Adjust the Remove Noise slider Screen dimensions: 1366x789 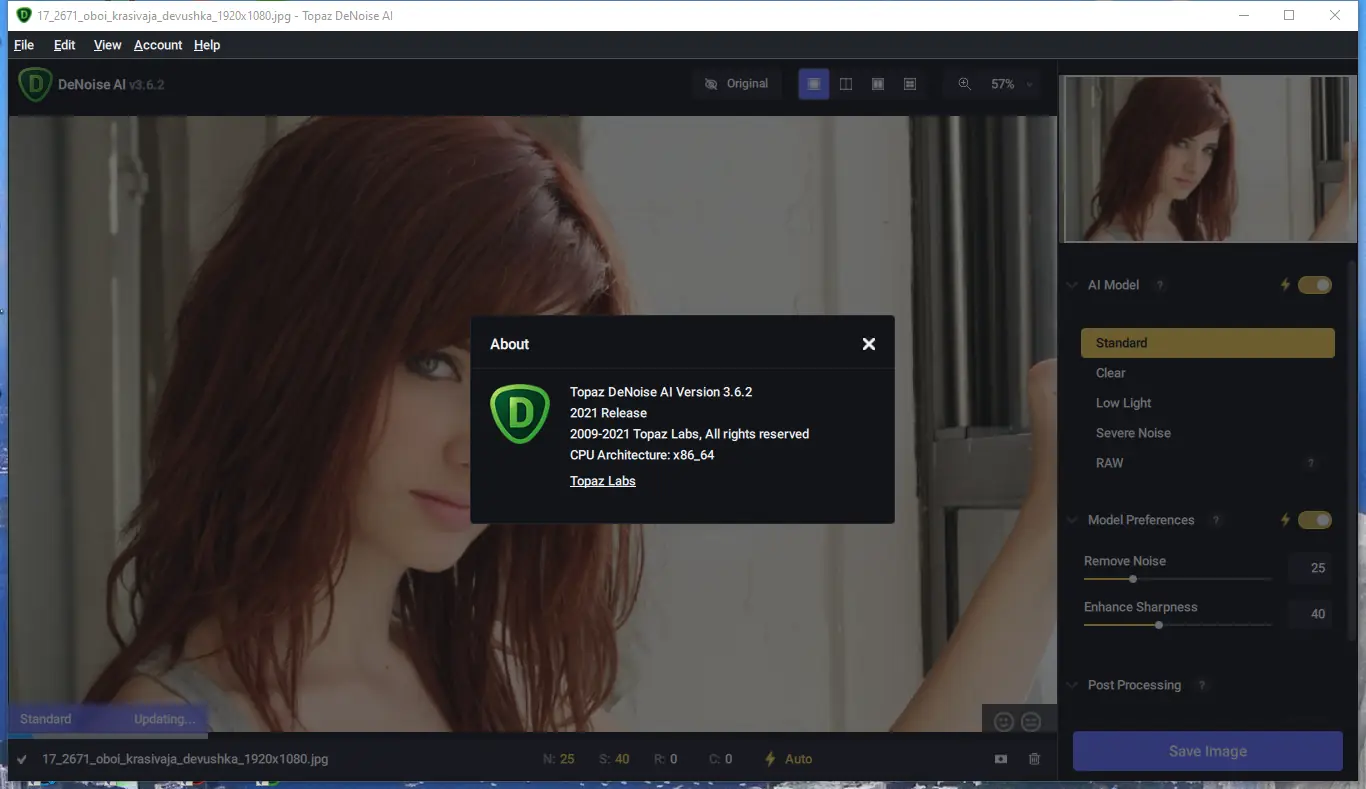pyautogui.click(x=1132, y=579)
